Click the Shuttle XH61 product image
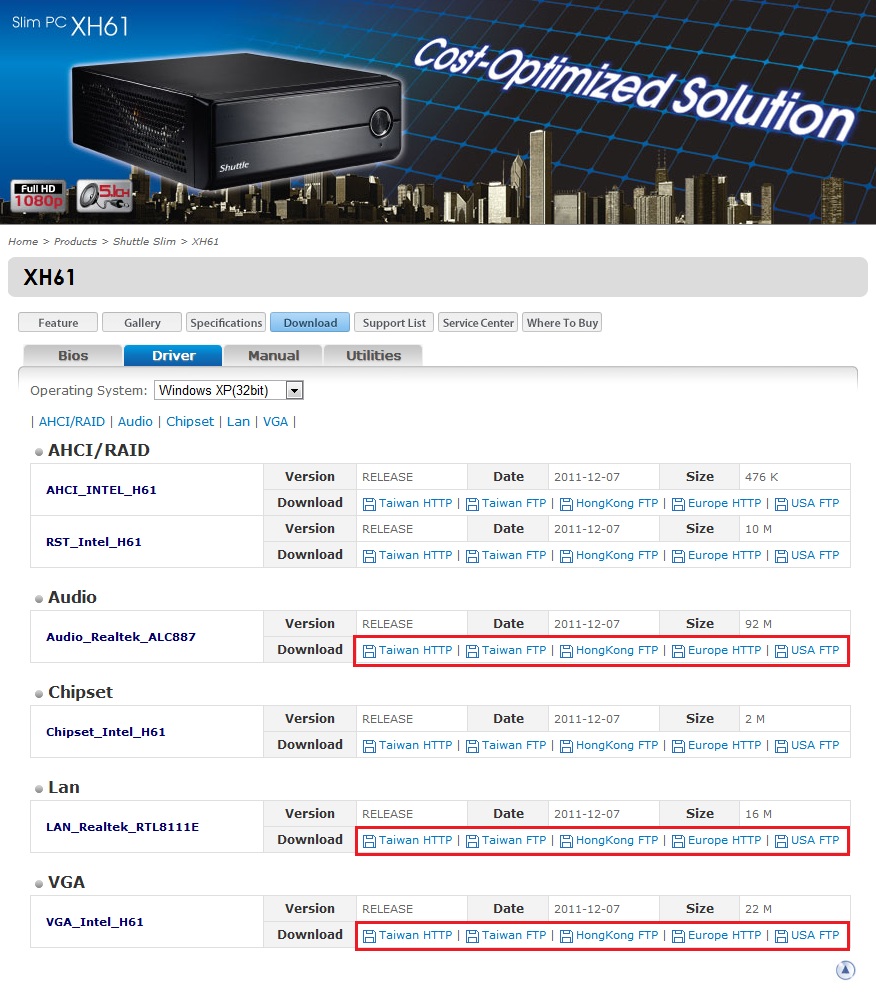 point(238,120)
